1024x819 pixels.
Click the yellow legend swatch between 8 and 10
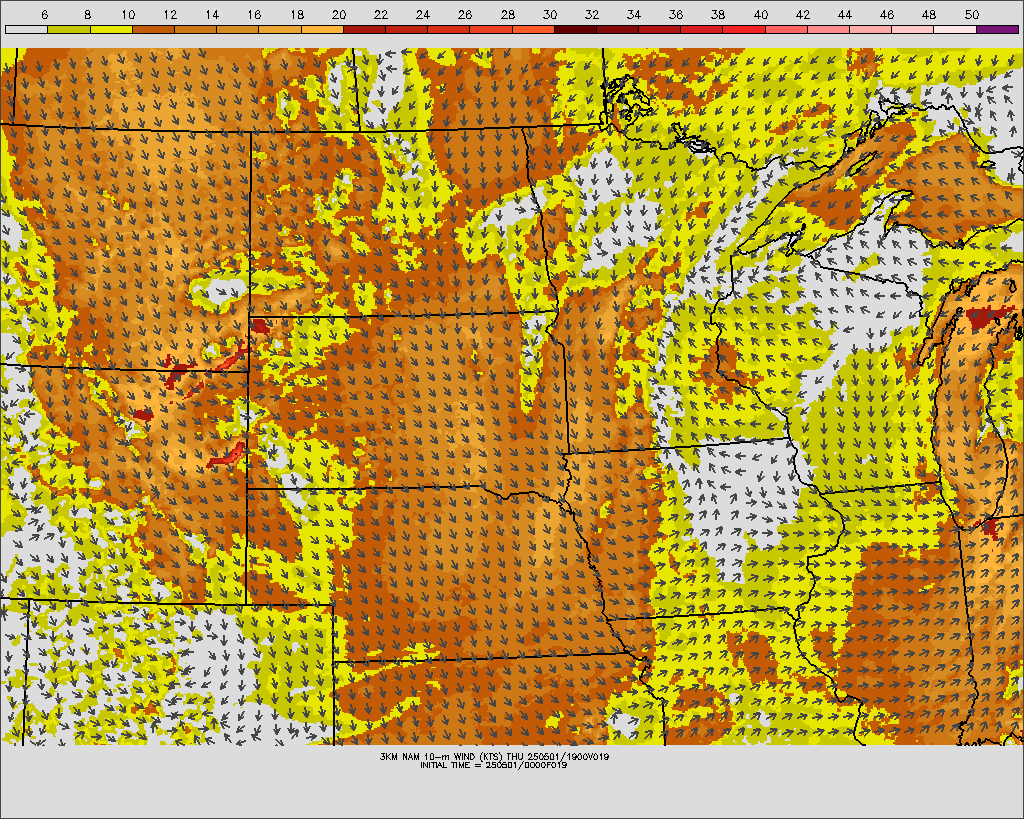[x=111, y=29]
